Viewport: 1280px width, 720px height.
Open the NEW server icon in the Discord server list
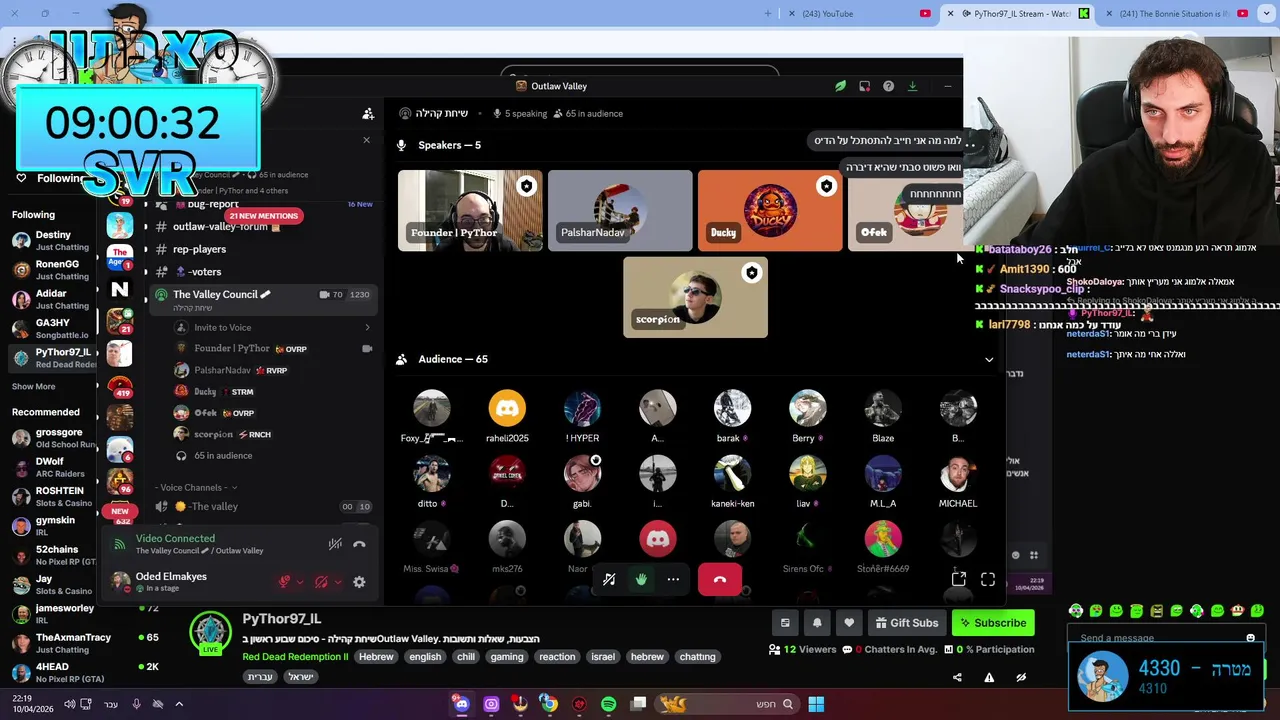(120, 511)
